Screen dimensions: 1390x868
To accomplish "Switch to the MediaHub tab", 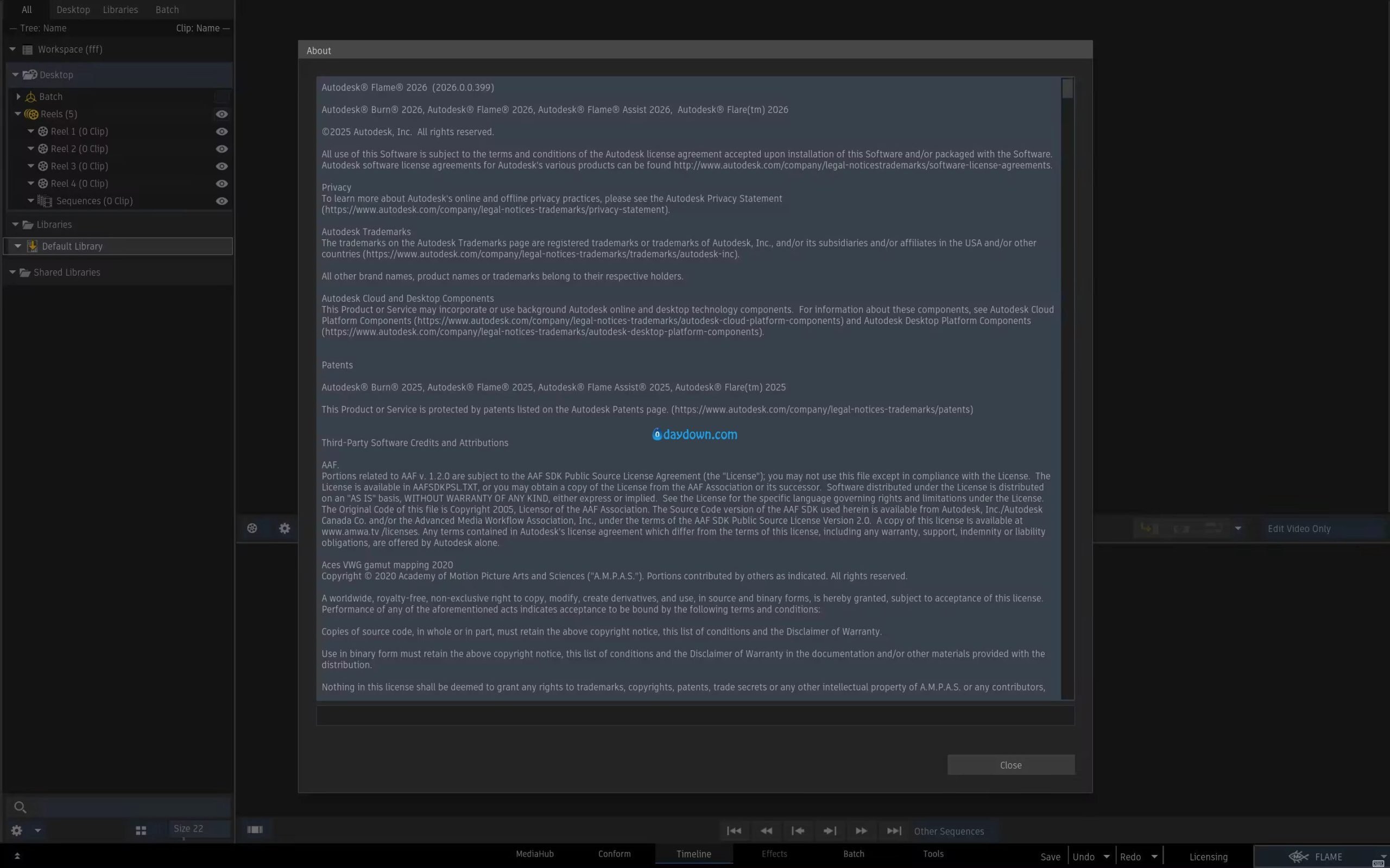I will click(534, 854).
